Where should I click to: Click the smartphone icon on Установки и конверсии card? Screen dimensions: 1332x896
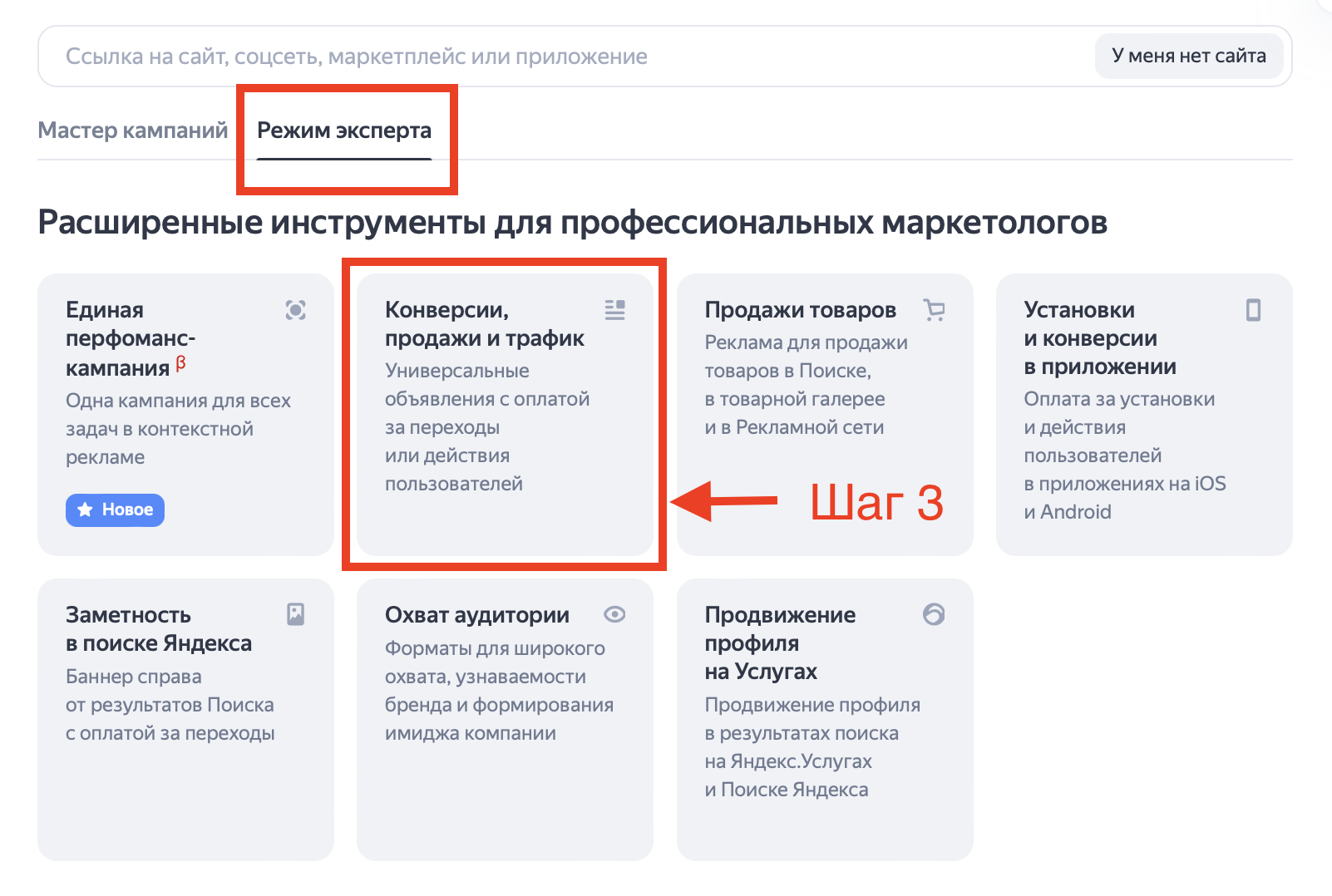click(x=1253, y=310)
